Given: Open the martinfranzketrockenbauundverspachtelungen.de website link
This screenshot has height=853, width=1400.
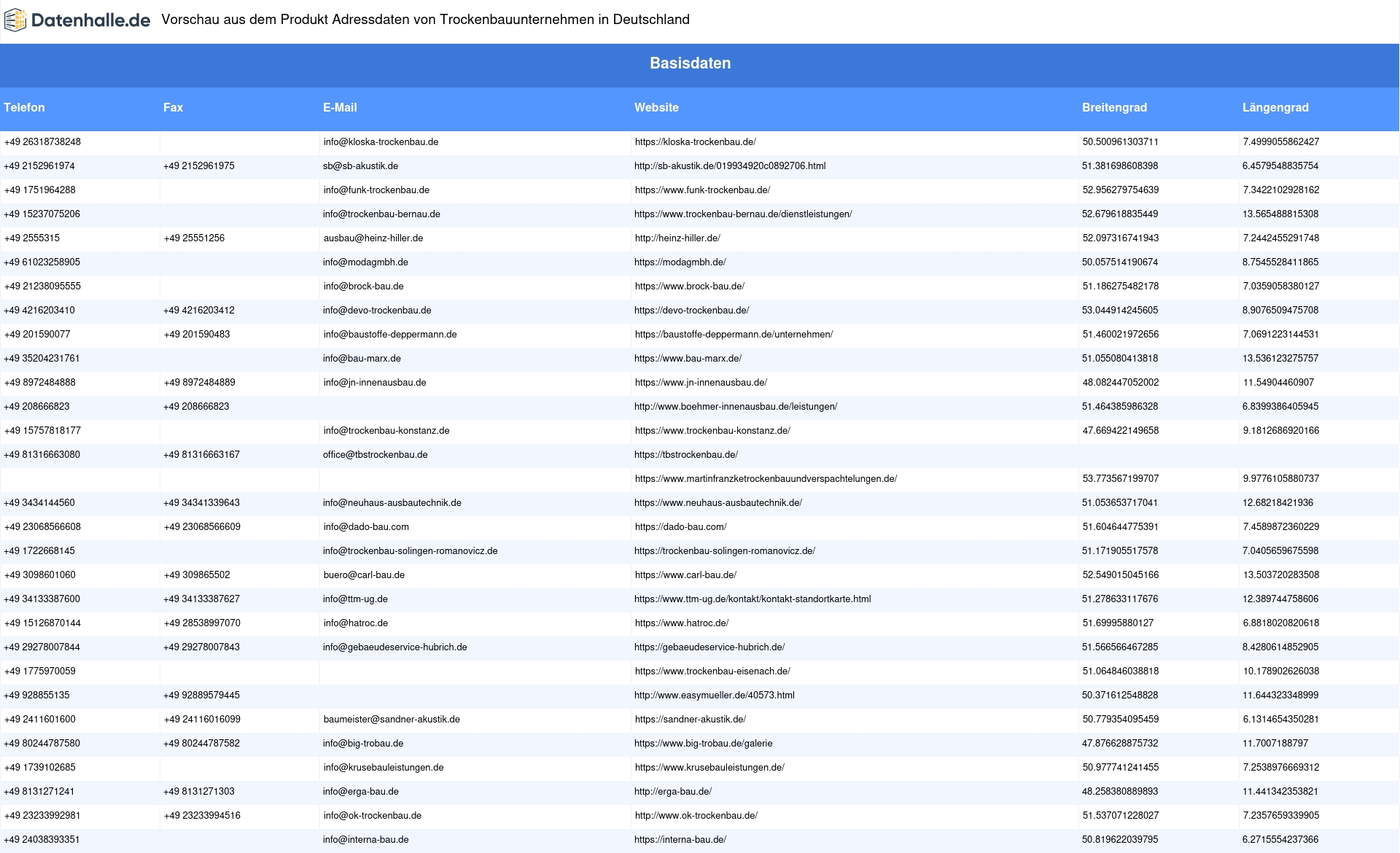Looking at the screenshot, I should coord(766,479).
